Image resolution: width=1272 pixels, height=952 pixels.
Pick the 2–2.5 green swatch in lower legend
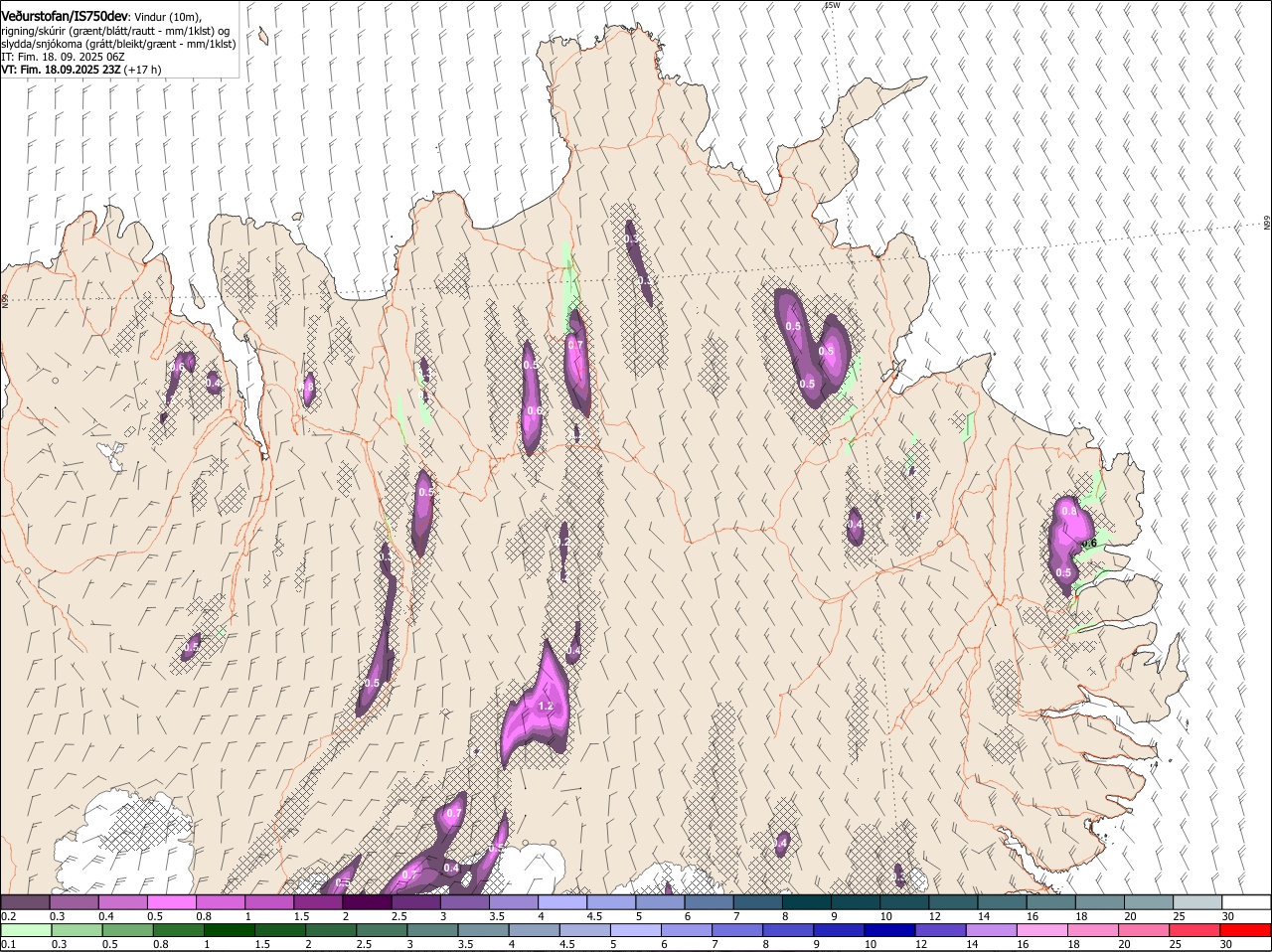point(331,930)
